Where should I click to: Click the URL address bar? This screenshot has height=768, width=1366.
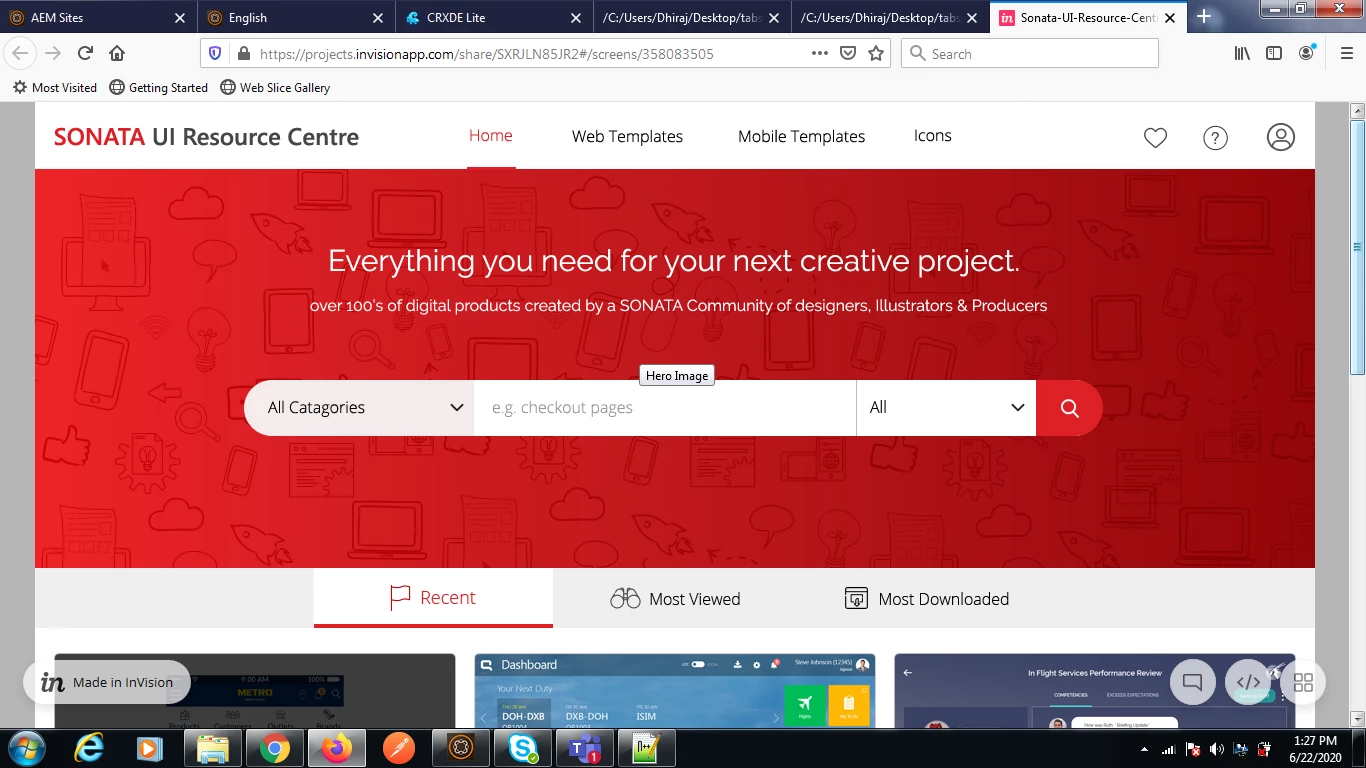pyautogui.click(x=530, y=54)
